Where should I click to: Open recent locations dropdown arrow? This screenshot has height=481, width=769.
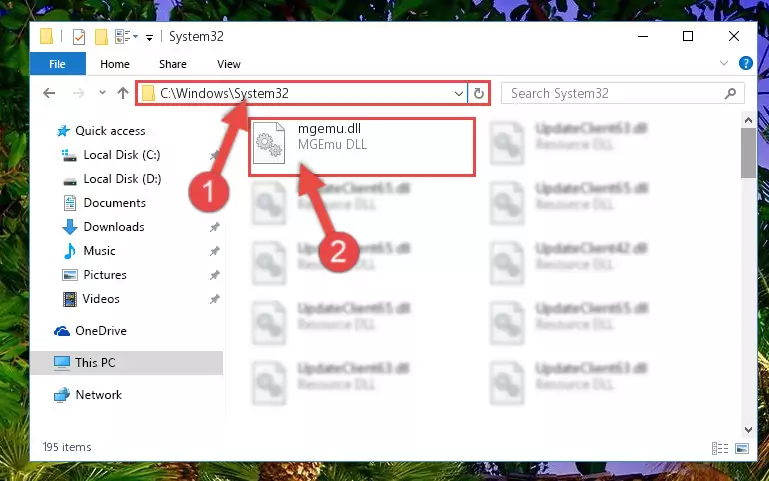pos(102,93)
